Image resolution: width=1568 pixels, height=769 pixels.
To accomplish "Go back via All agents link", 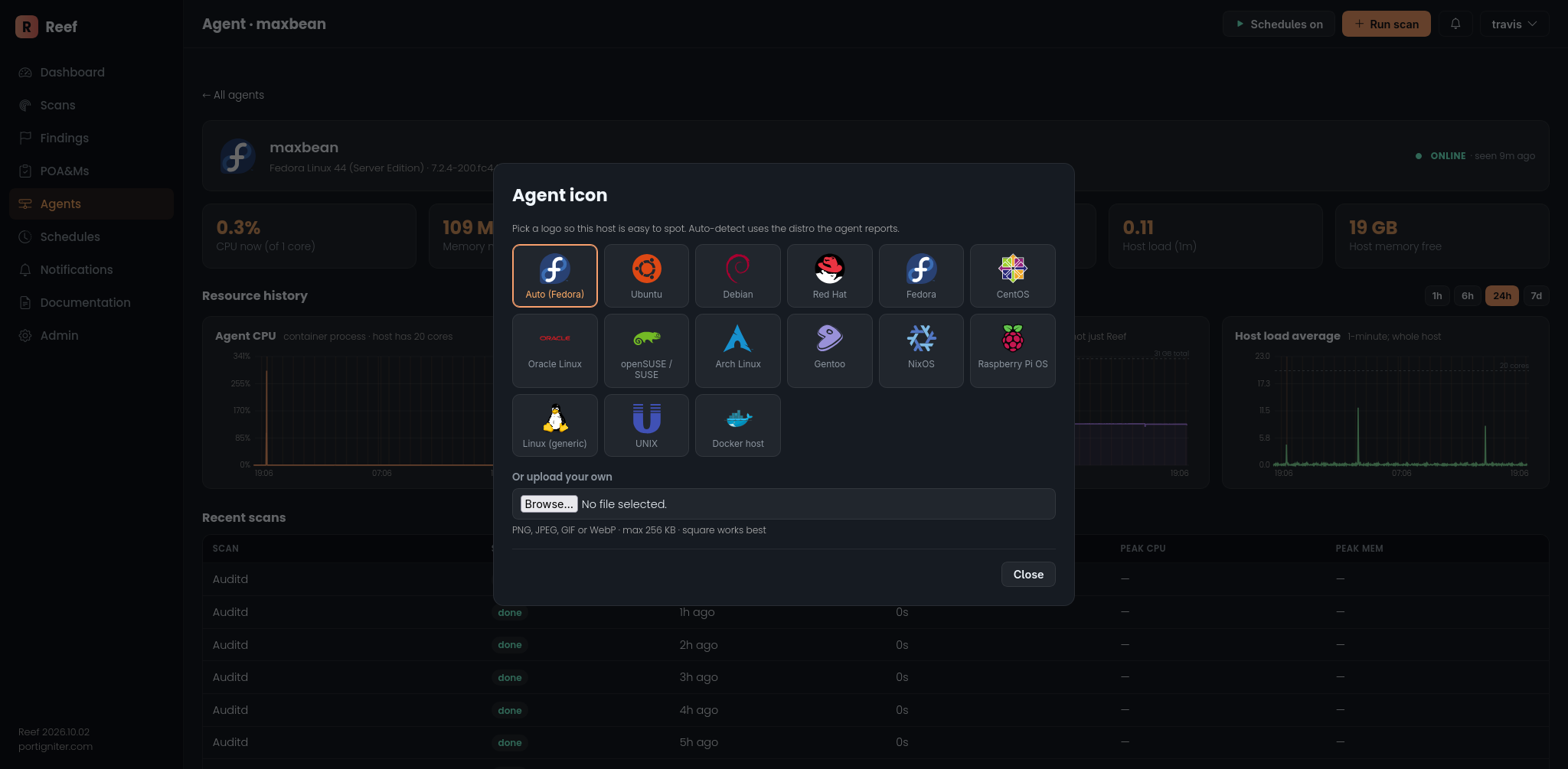I will click(233, 95).
